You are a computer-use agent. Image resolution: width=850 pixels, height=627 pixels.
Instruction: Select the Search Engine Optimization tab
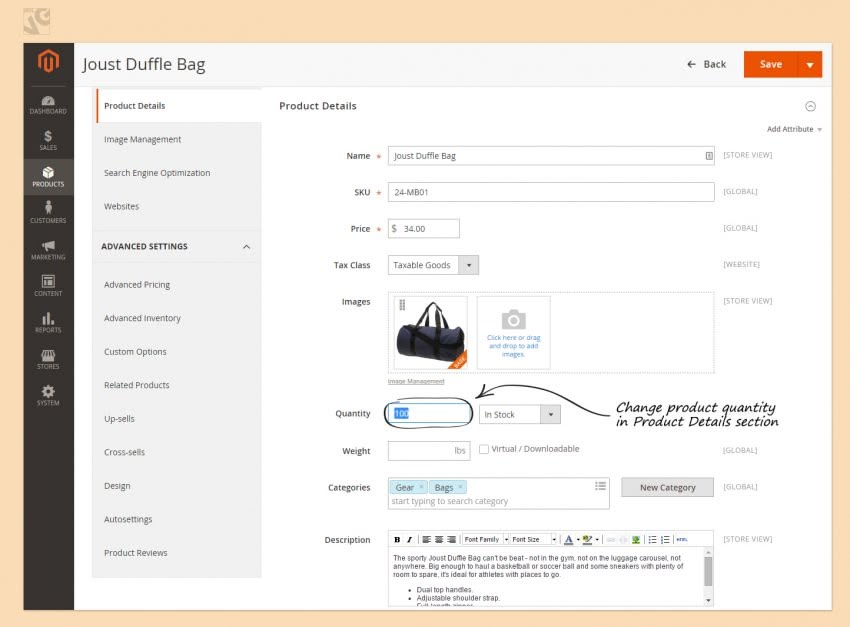(x=178, y=173)
